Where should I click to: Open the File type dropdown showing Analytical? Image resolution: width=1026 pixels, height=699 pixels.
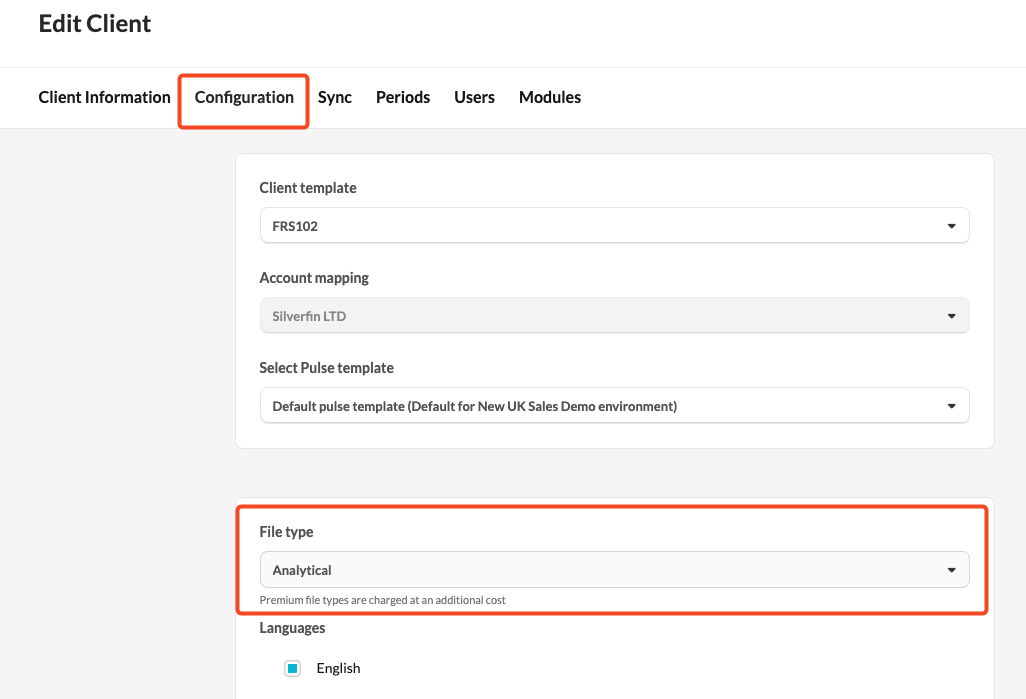pyautogui.click(x=614, y=570)
